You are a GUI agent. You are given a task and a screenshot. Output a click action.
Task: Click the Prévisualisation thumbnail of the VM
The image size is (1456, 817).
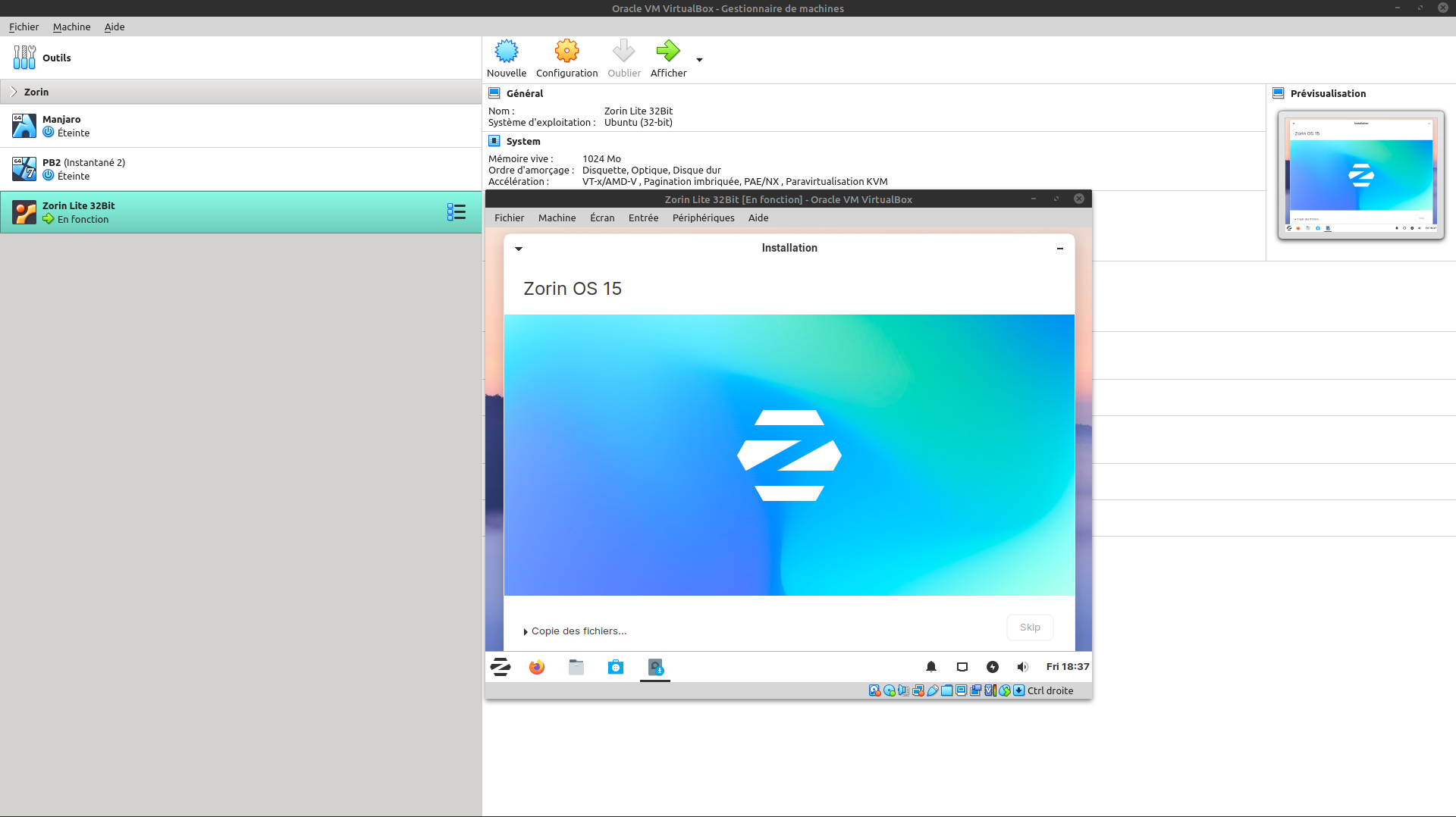pos(1360,175)
